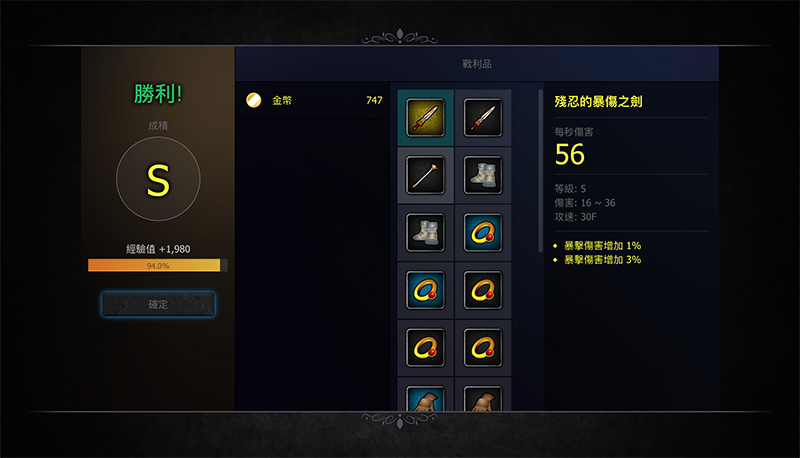Select the blue-background gloves item
The height and width of the screenshot is (458, 800).
pos(425,398)
